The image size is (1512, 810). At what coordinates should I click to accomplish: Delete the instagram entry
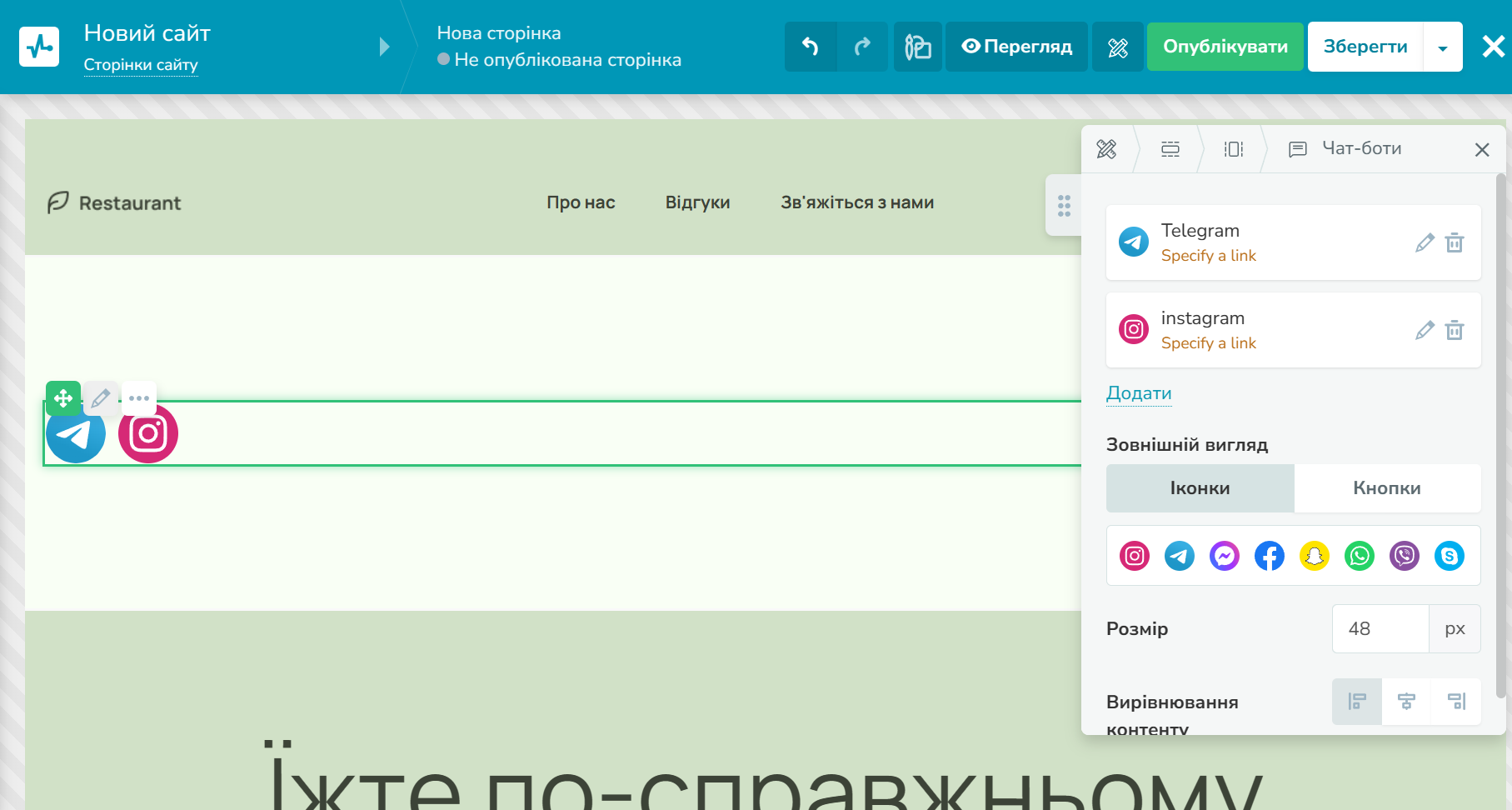pyautogui.click(x=1455, y=330)
